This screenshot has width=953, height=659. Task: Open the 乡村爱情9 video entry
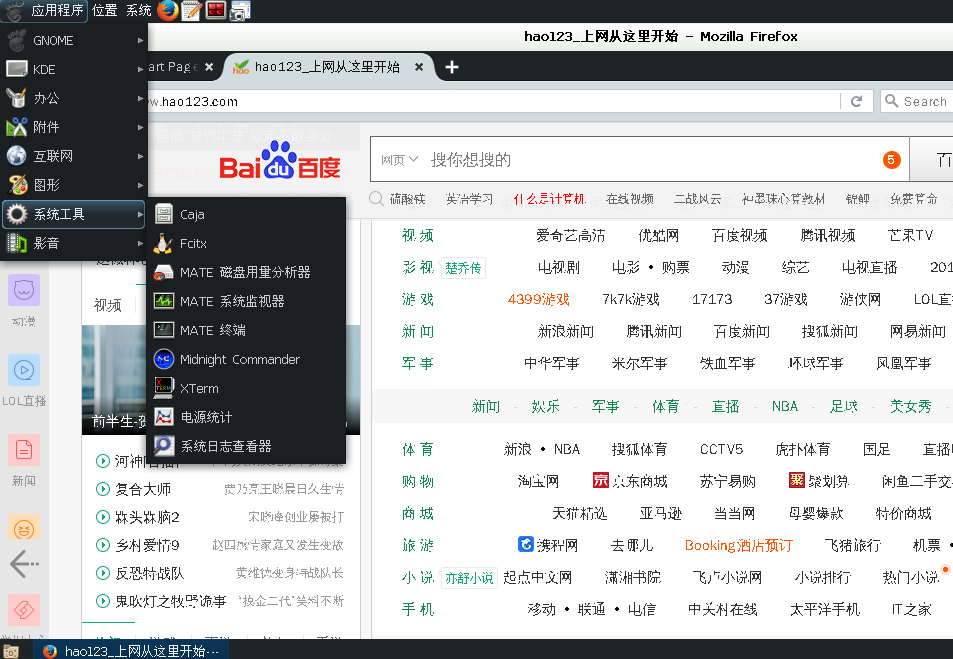tap(147, 545)
